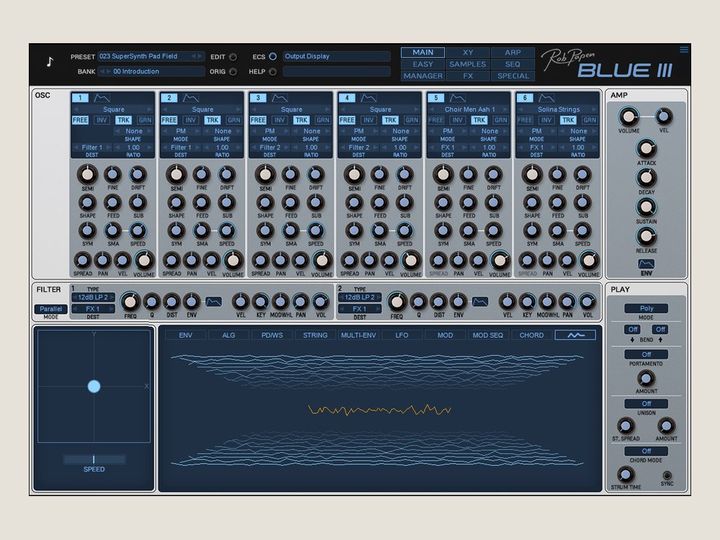Click oscillator 6 VOLUME knob
The width and height of the screenshot is (720, 540).
pyautogui.click(x=589, y=260)
